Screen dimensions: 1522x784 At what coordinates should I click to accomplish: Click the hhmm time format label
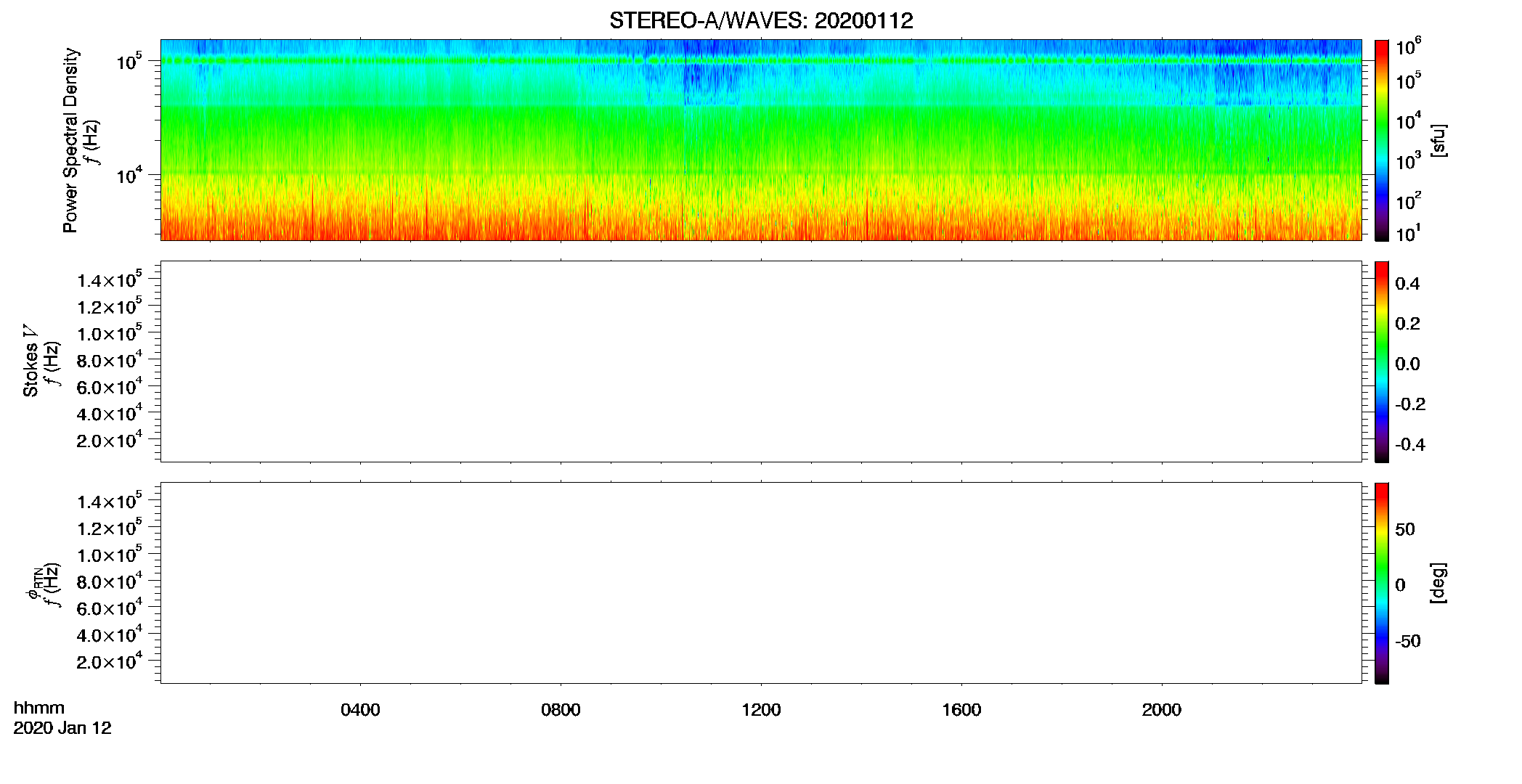[x=39, y=708]
